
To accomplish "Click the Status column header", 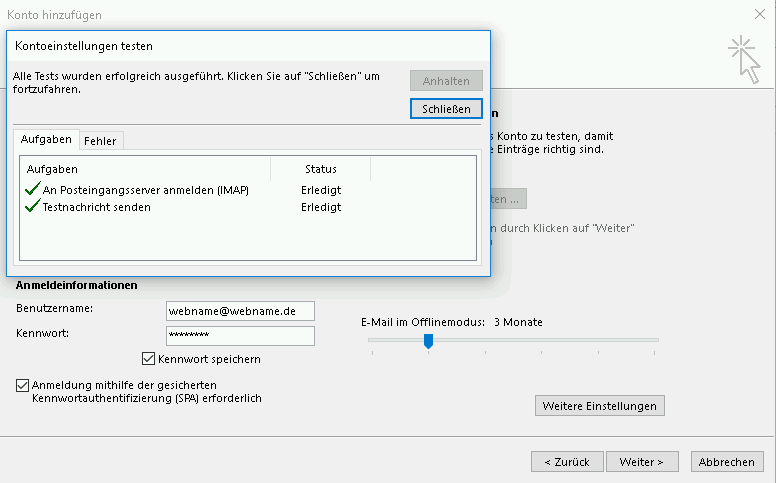I will point(321,169).
